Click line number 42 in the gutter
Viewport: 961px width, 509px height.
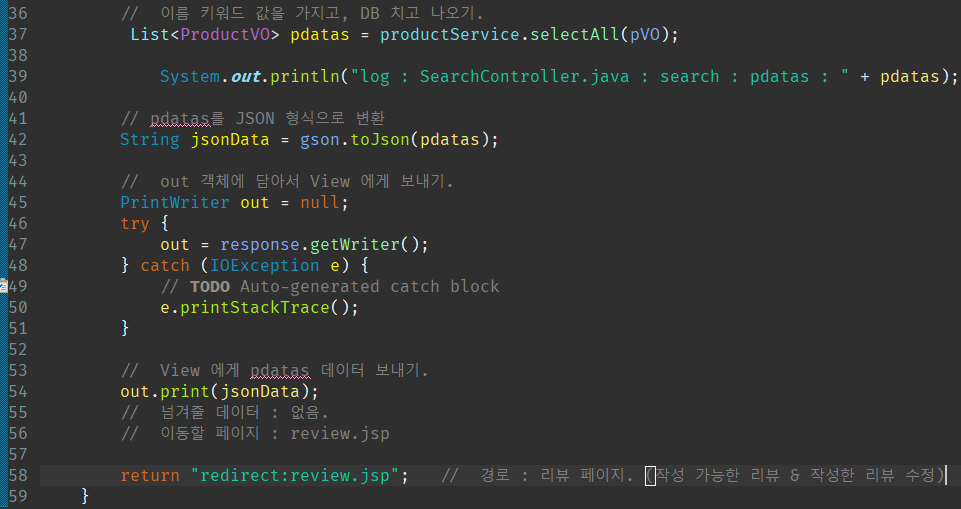[x=18, y=140]
